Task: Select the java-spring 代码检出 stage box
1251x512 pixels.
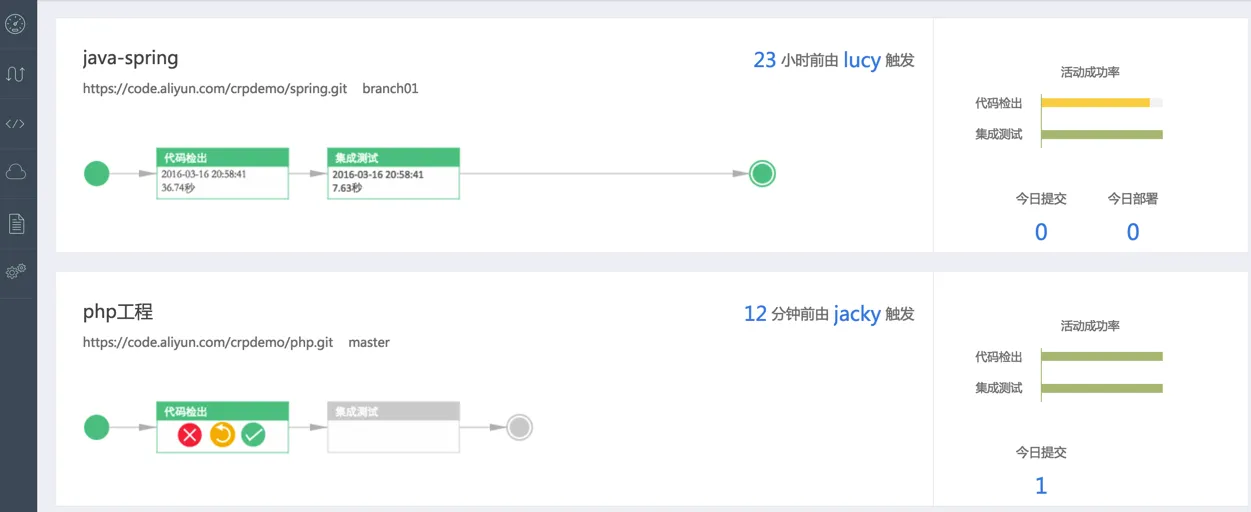Action: [x=222, y=174]
